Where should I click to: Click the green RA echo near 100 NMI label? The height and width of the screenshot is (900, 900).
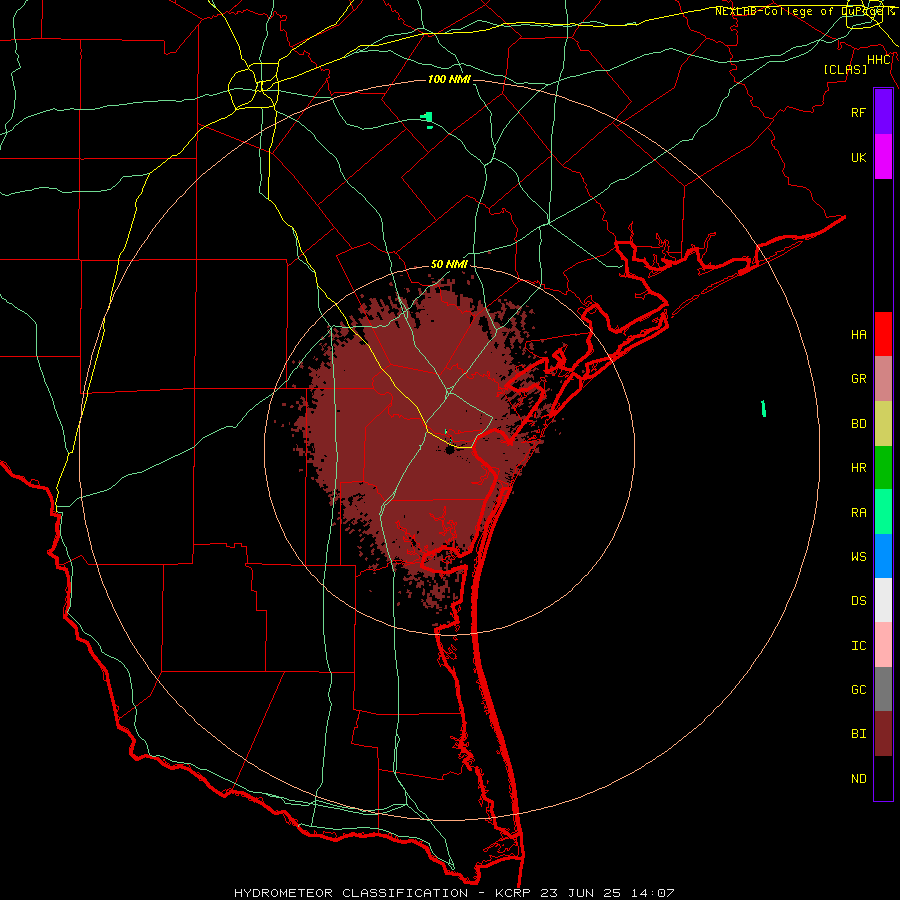[x=427, y=120]
